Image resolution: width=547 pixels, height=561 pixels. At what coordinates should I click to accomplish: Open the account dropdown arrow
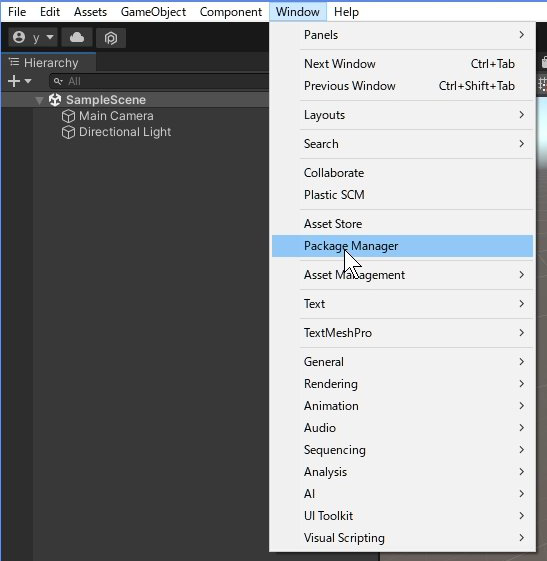click(50, 37)
